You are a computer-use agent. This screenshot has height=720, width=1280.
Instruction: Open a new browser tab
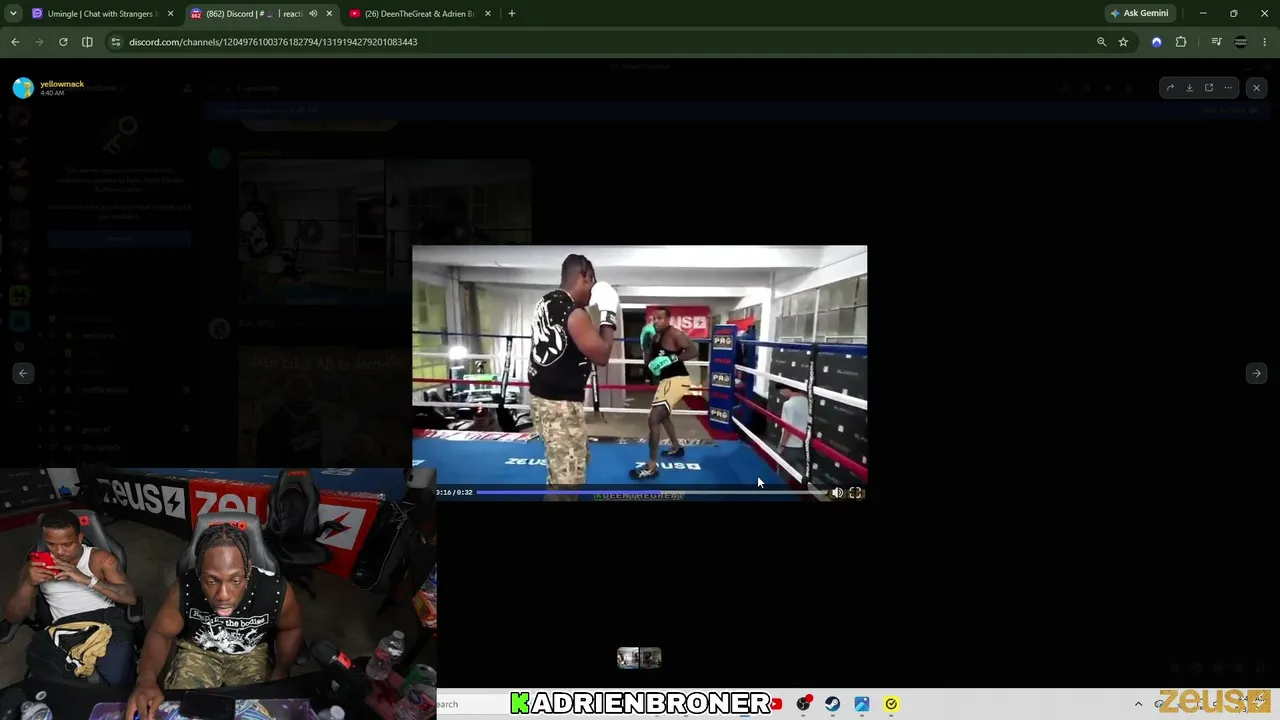(511, 14)
